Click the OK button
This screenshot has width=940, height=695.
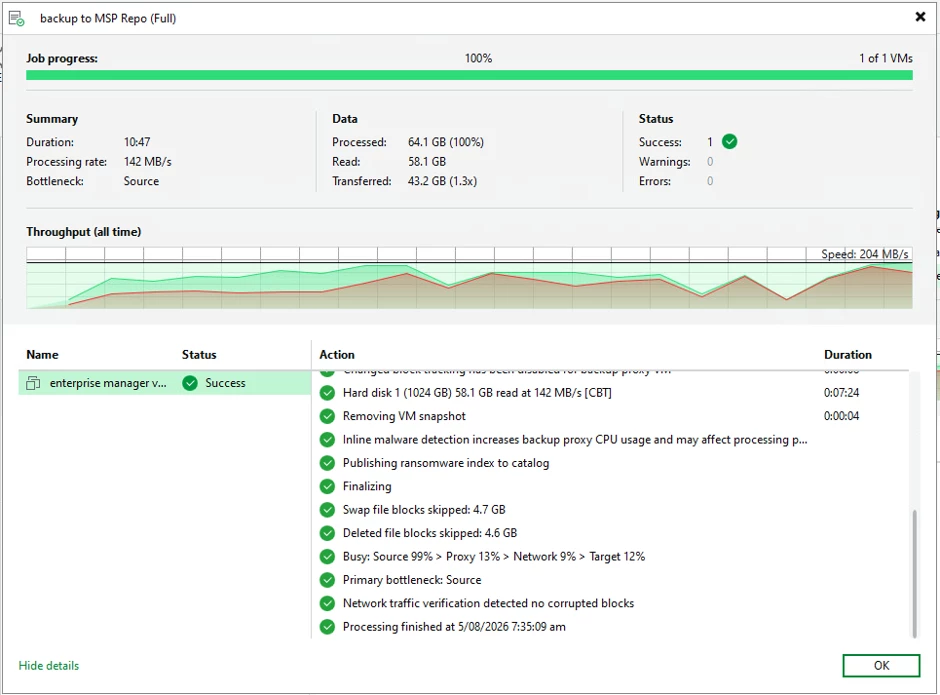click(x=881, y=666)
